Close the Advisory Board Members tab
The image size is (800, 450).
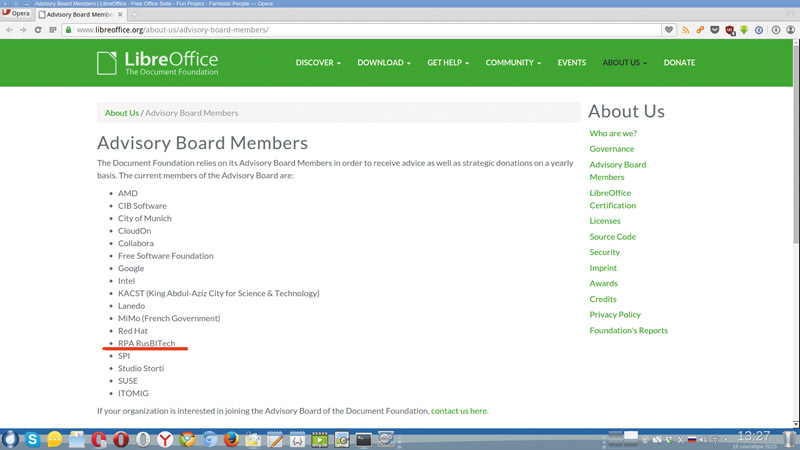coord(120,14)
